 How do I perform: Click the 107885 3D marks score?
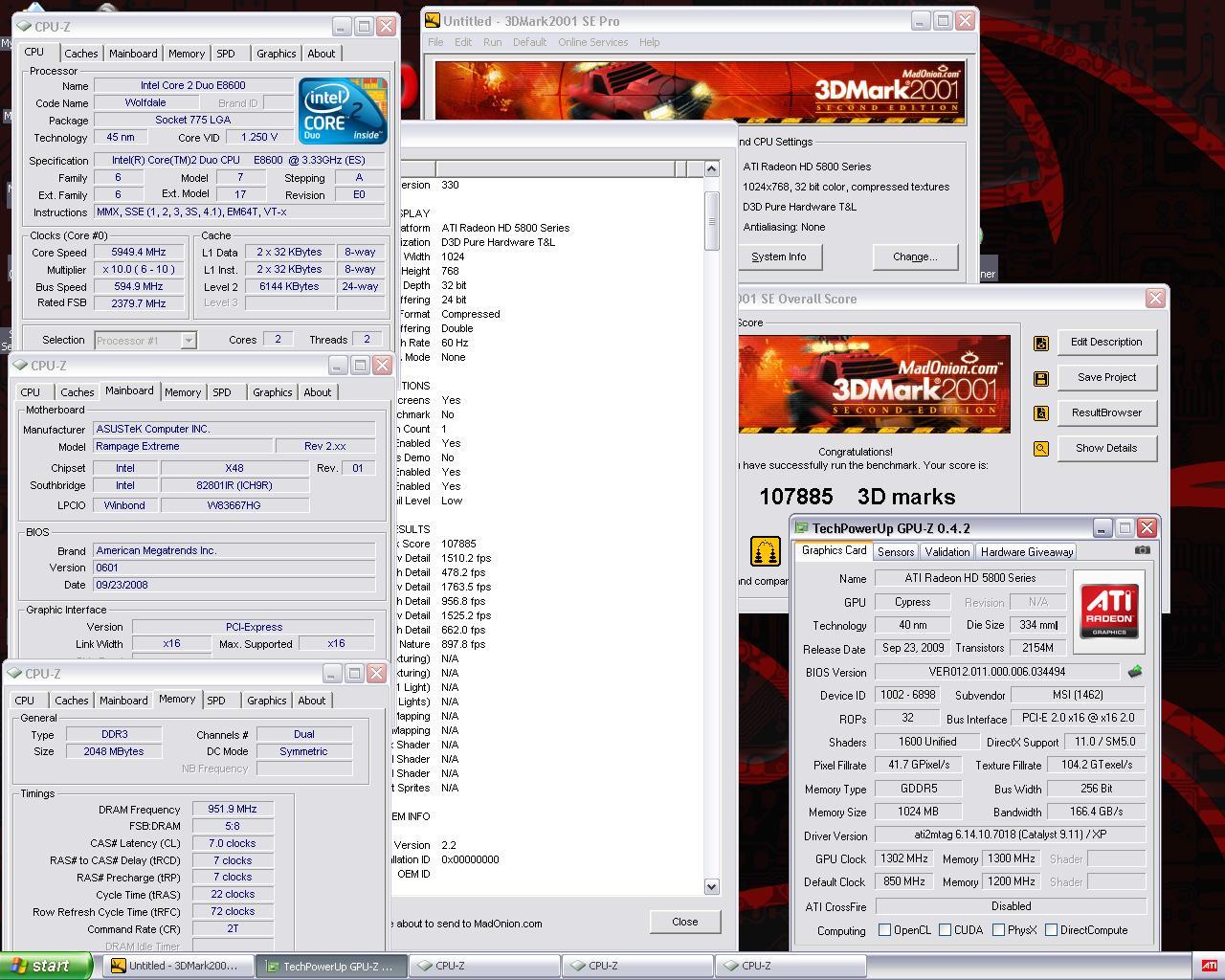pyautogui.click(x=857, y=497)
